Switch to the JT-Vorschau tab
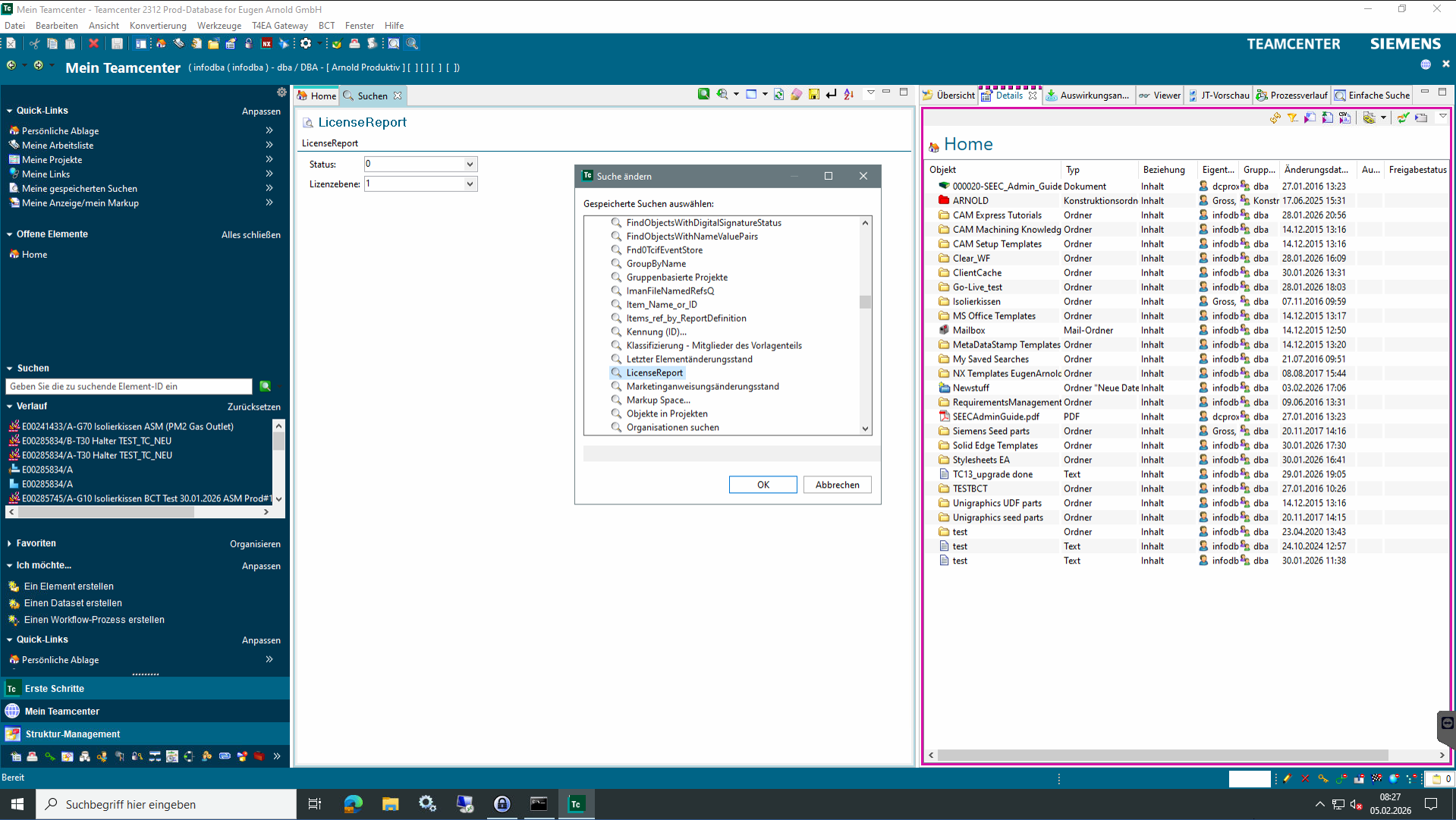This screenshot has width=1456, height=820. (x=1224, y=96)
